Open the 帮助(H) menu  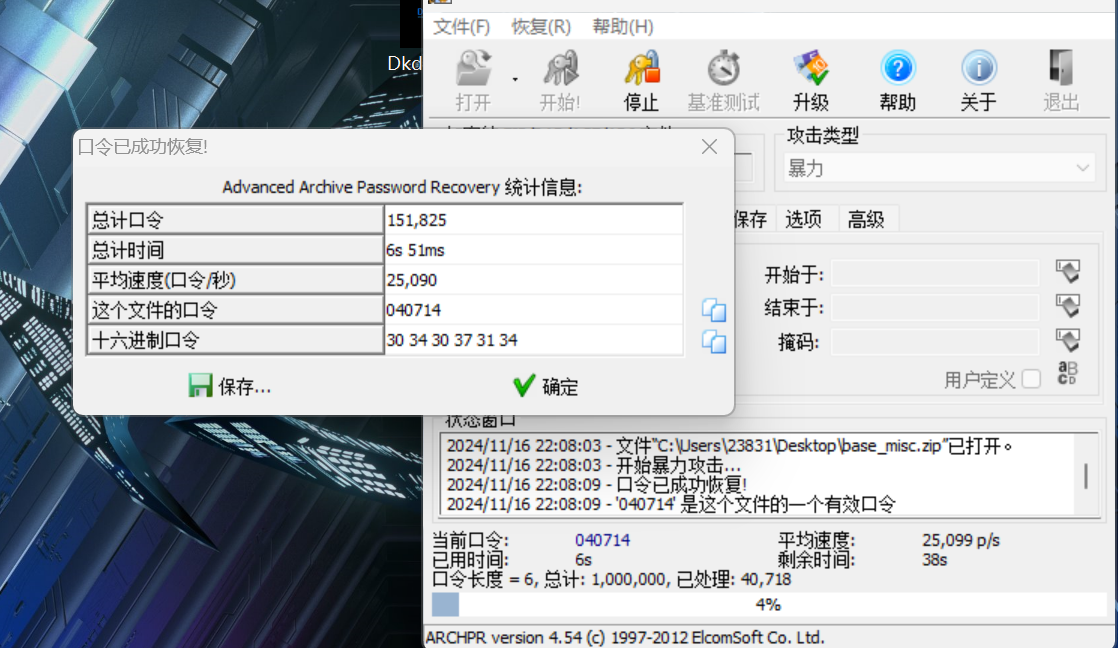click(622, 26)
